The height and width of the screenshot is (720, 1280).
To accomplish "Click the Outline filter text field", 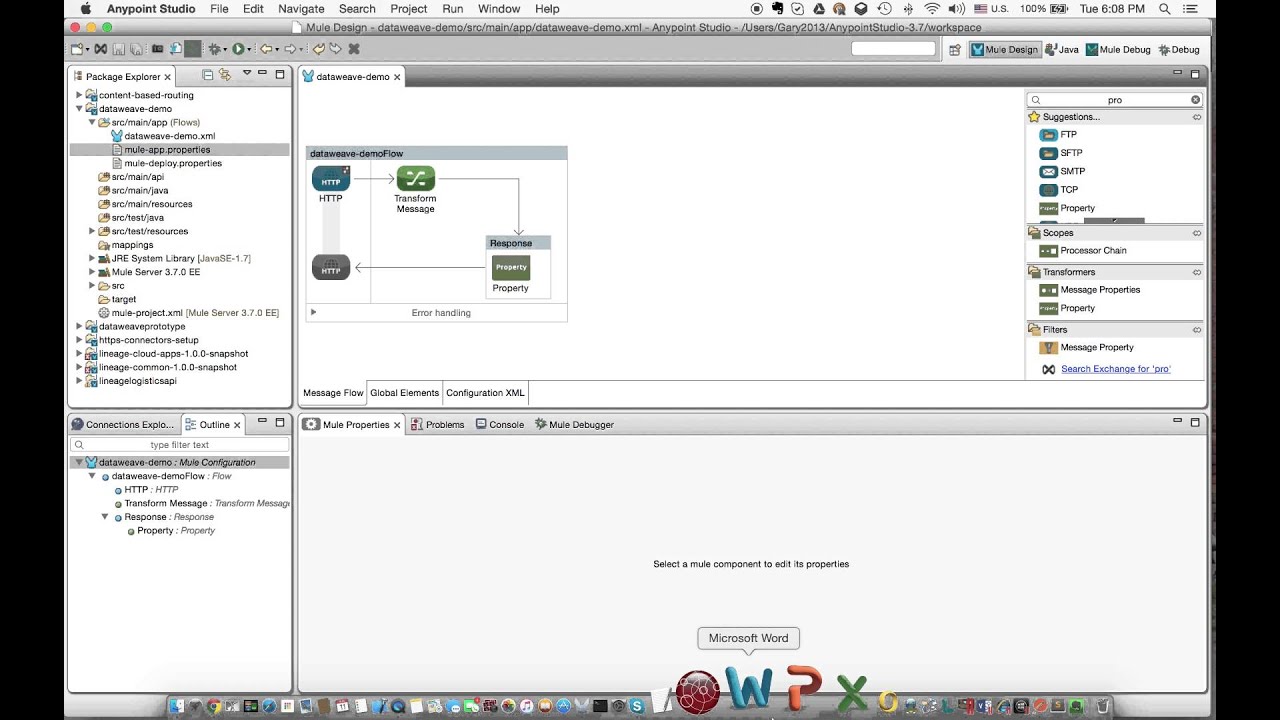I will coord(179,445).
